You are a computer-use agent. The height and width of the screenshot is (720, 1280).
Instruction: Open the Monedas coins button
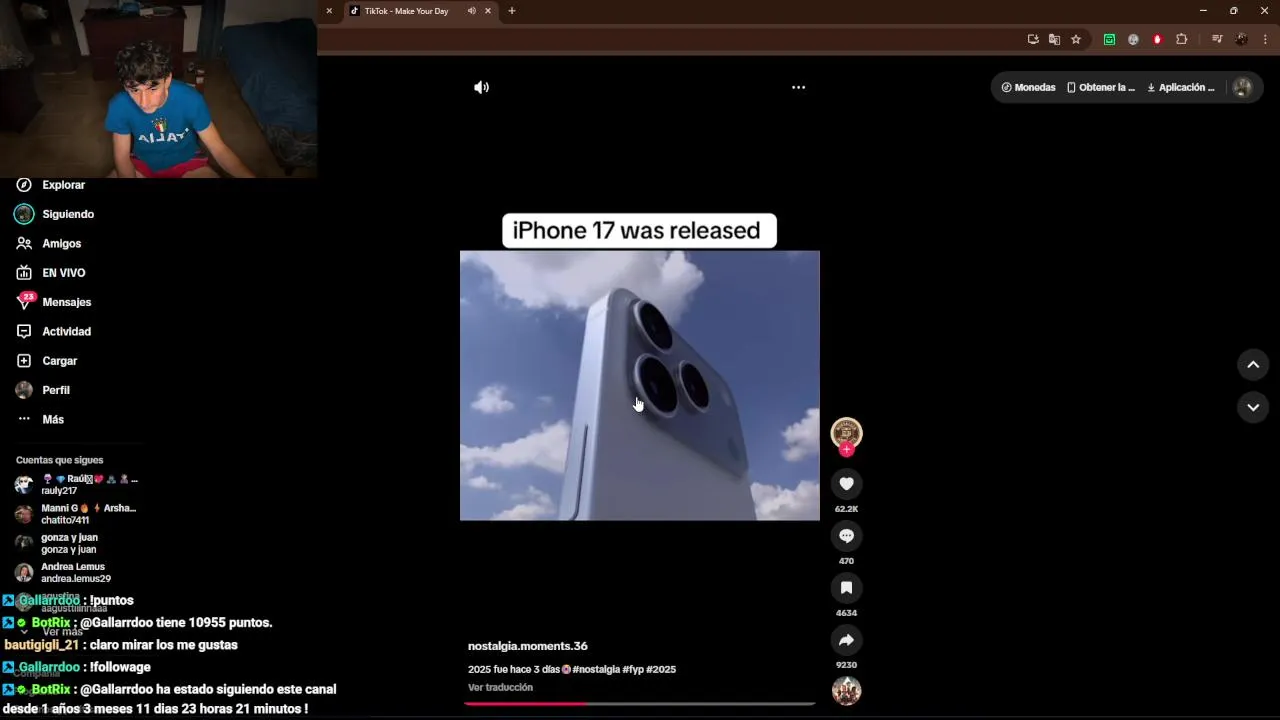(1028, 87)
